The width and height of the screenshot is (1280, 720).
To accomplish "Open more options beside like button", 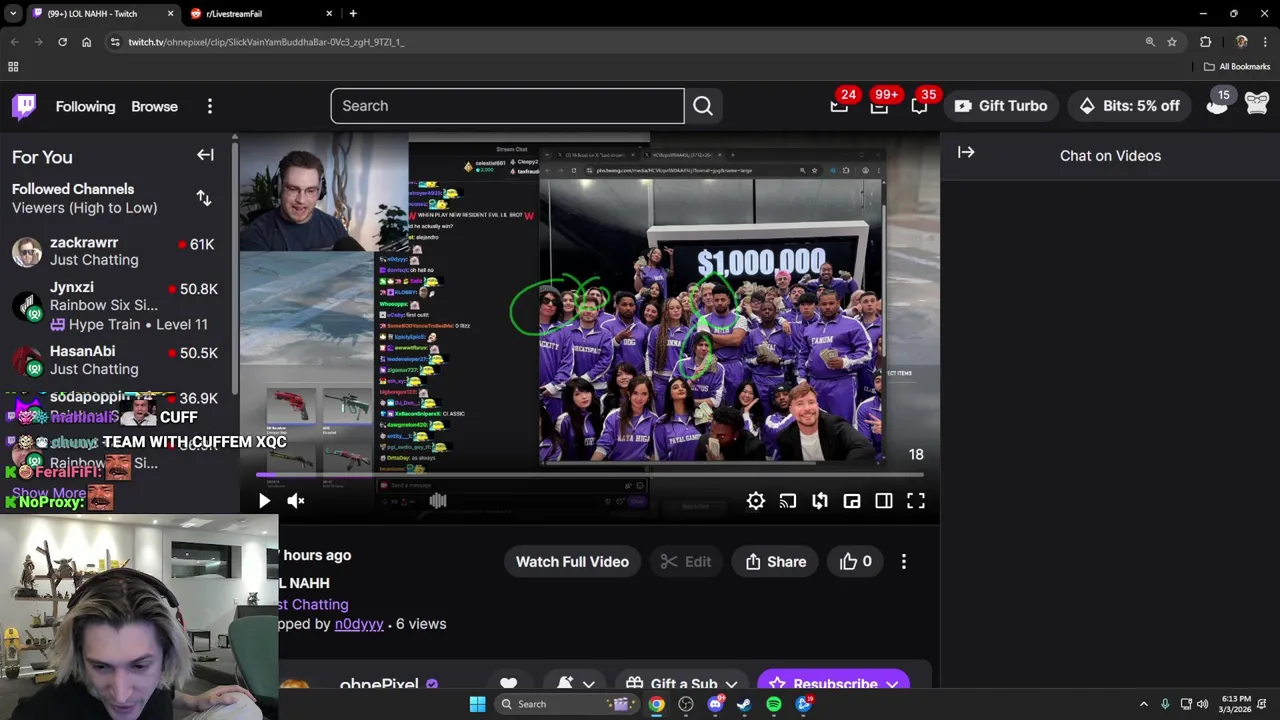I will click(904, 561).
